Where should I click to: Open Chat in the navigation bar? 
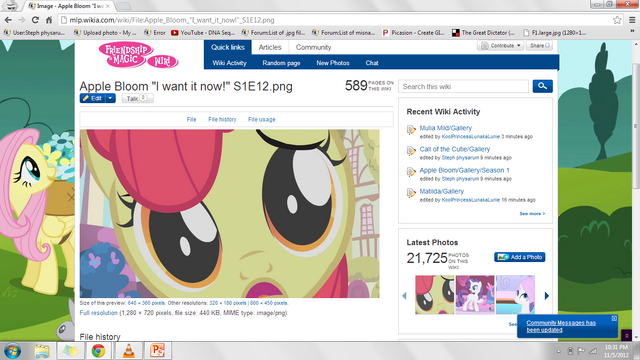click(x=372, y=63)
